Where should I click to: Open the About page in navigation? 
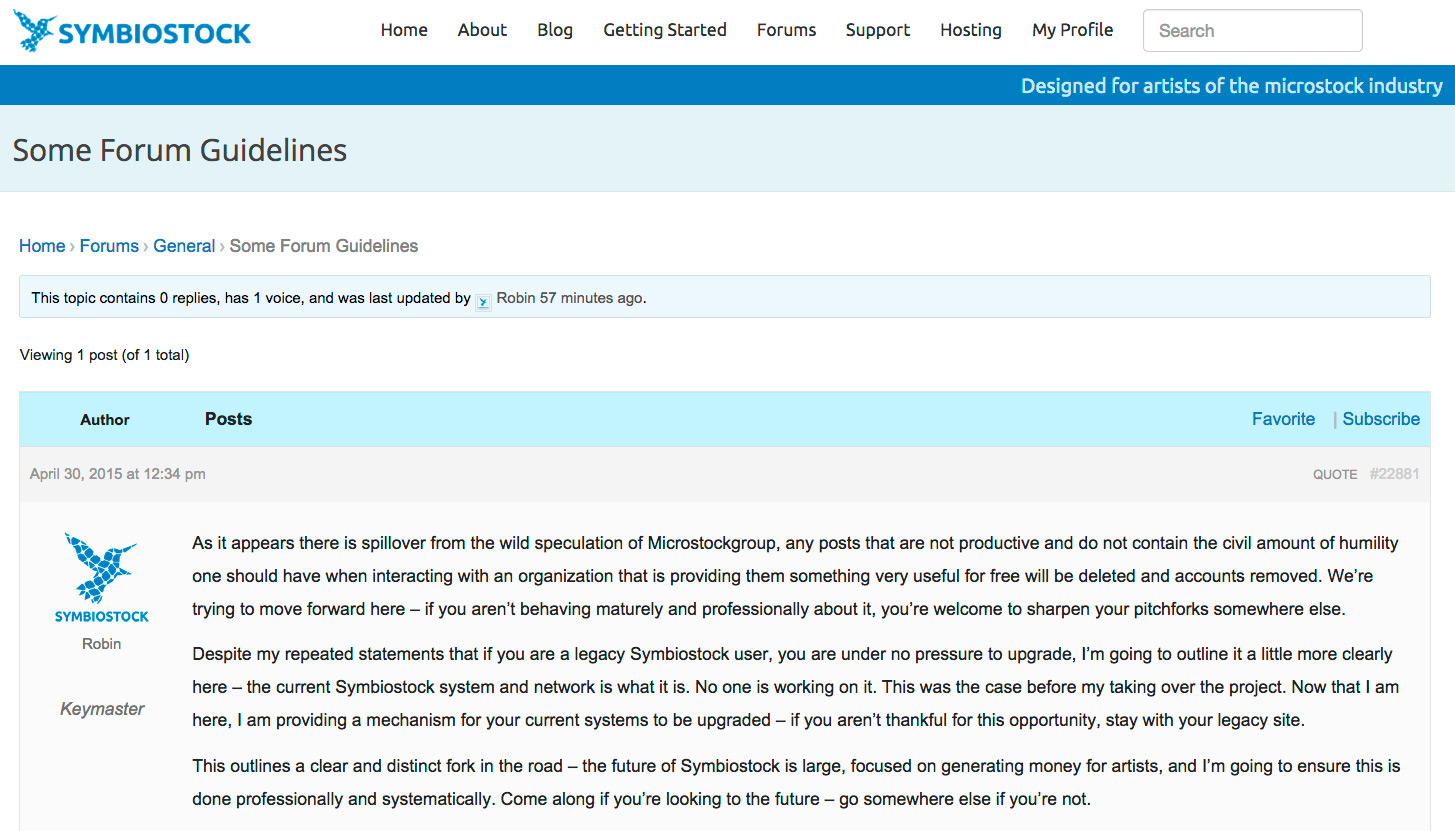[x=482, y=30]
